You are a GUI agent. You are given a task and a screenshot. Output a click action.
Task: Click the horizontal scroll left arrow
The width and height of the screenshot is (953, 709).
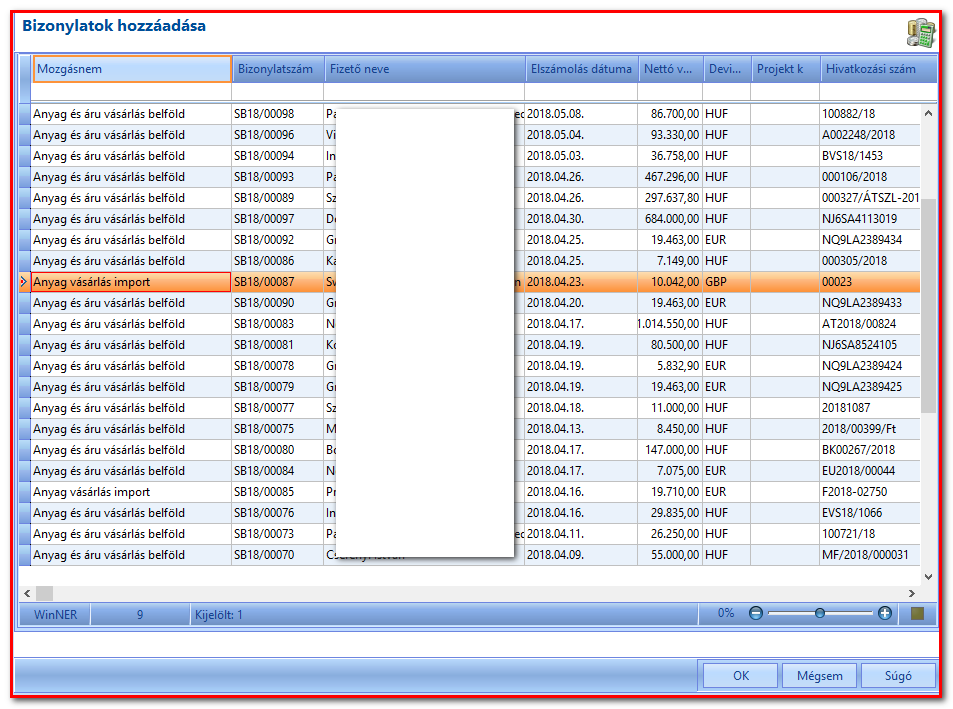click(x=27, y=593)
